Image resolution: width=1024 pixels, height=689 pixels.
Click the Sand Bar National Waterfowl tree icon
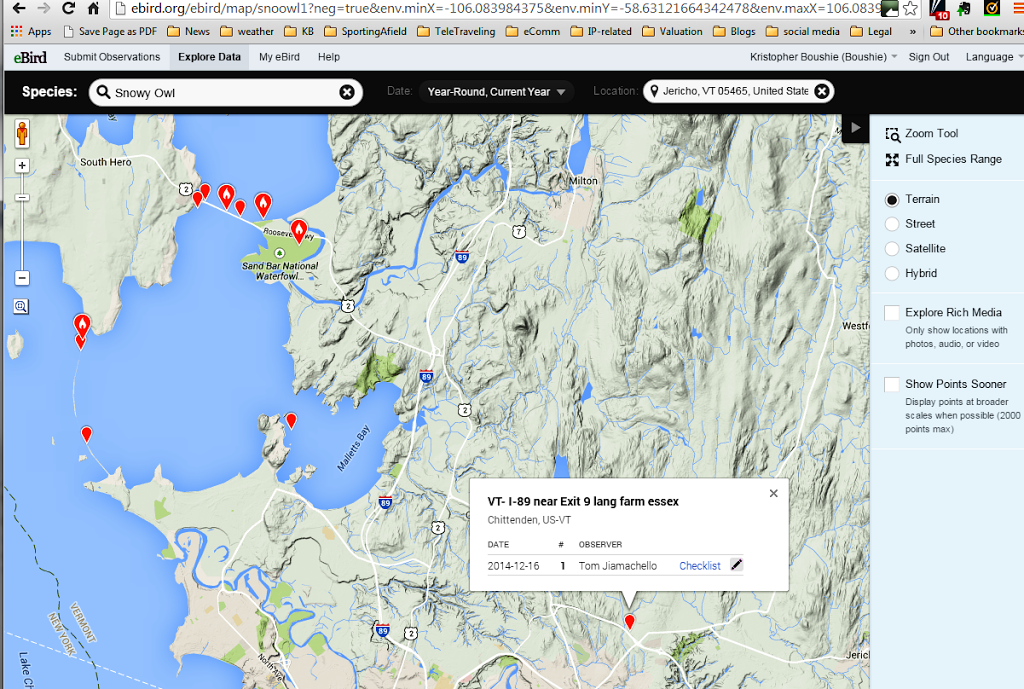(x=280, y=253)
